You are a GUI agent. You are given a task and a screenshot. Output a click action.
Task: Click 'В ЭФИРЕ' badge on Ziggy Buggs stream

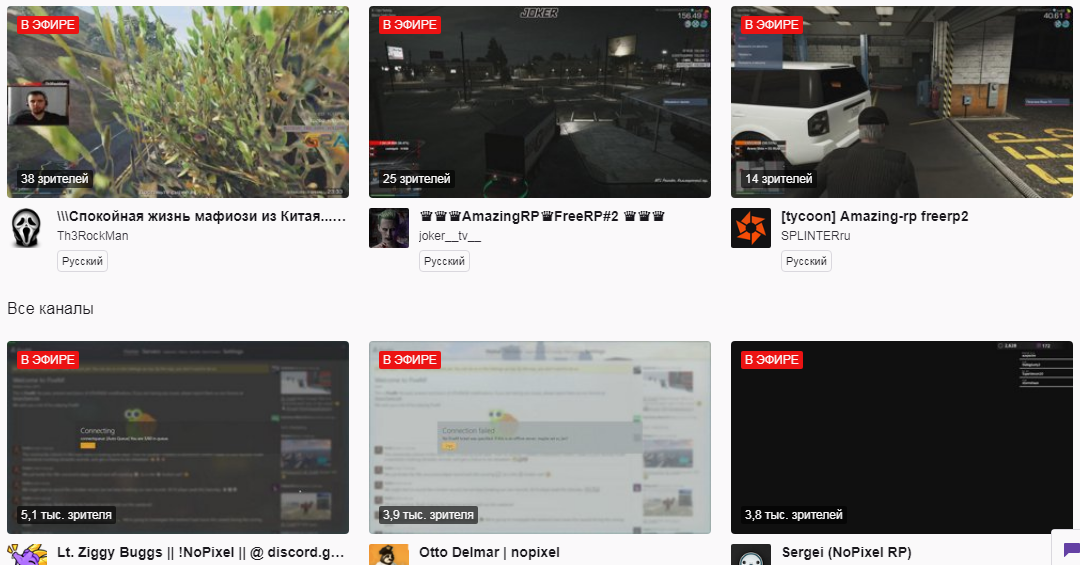[x=48, y=360]
